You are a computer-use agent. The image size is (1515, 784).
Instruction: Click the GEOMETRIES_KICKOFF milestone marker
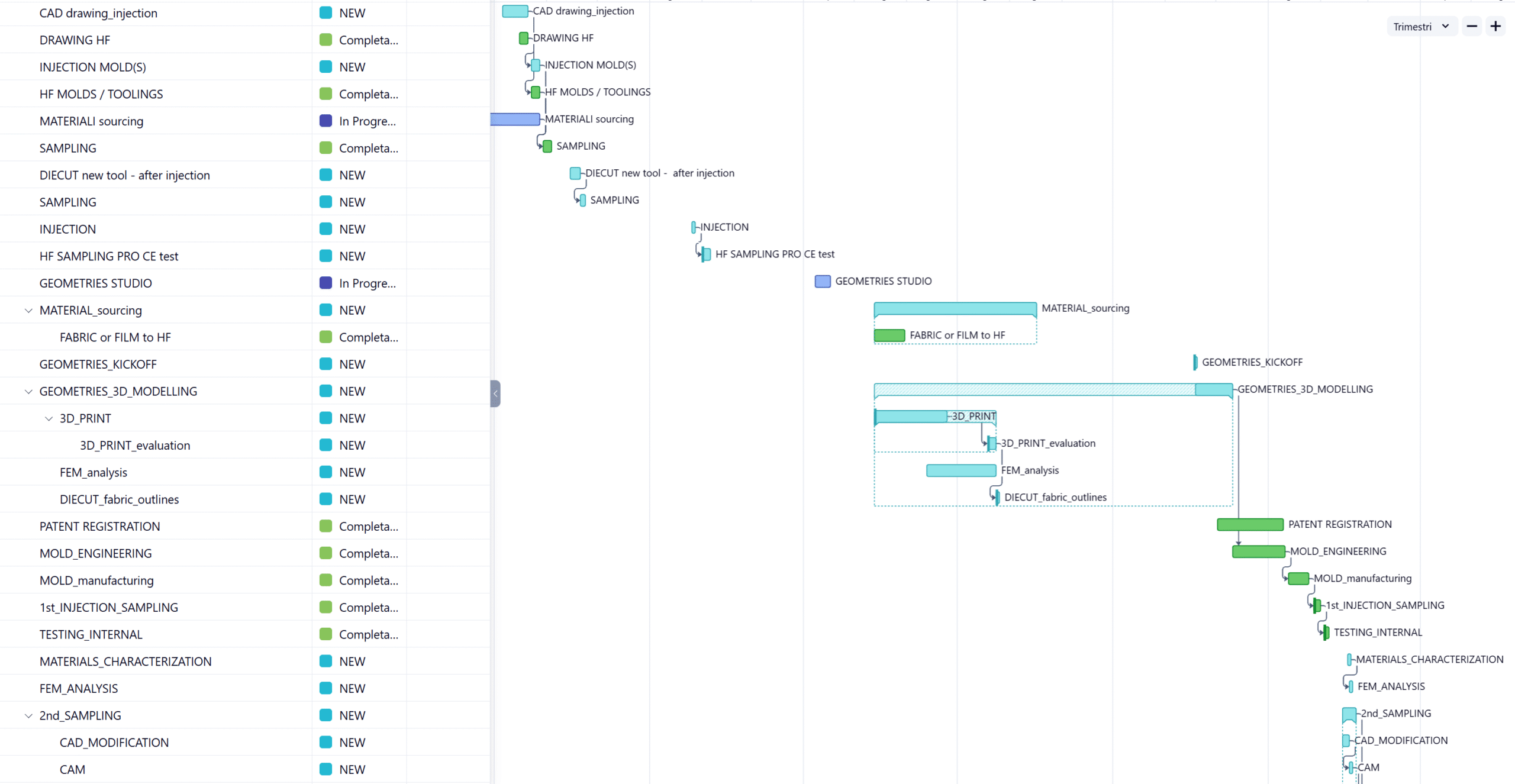tap(1195, 362)
